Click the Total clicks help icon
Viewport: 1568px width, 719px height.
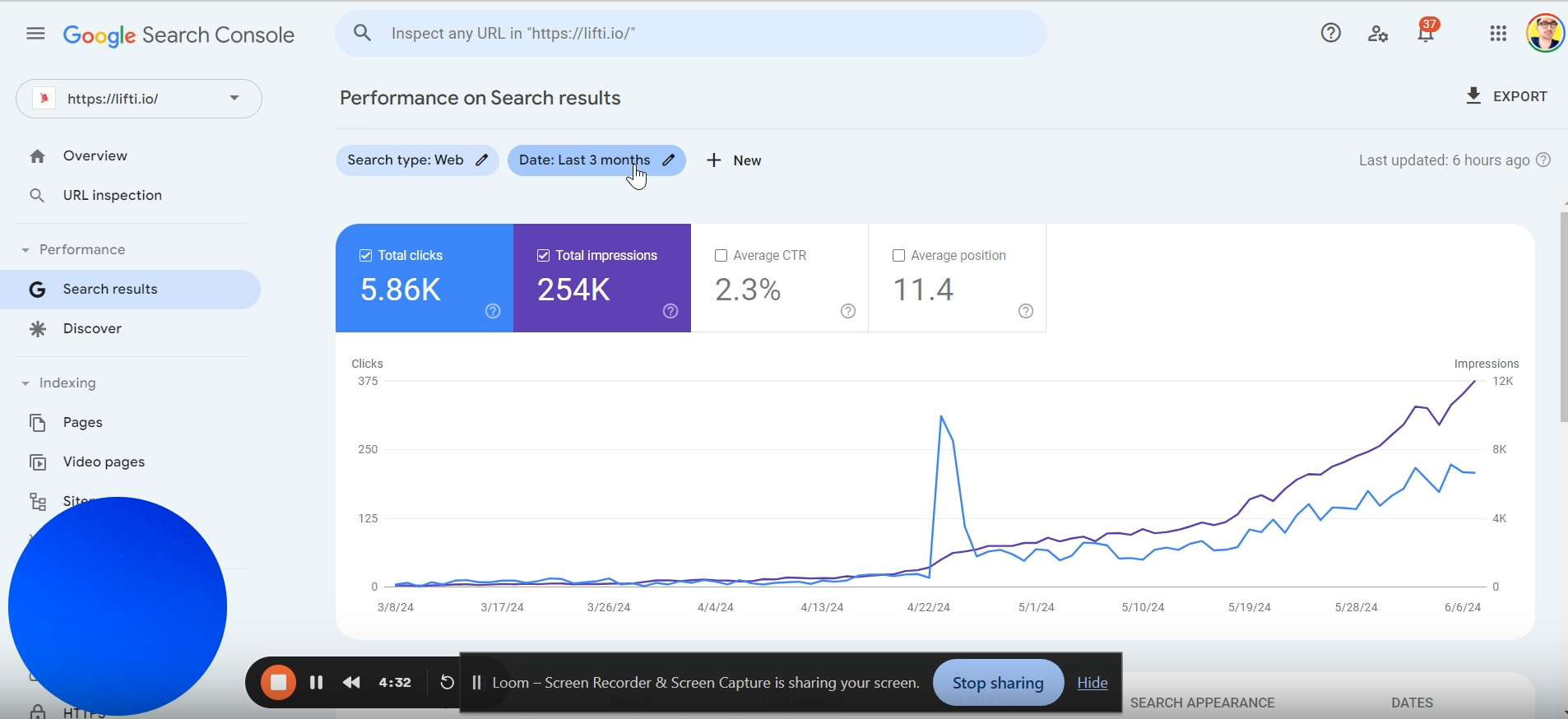click(493, 311)
